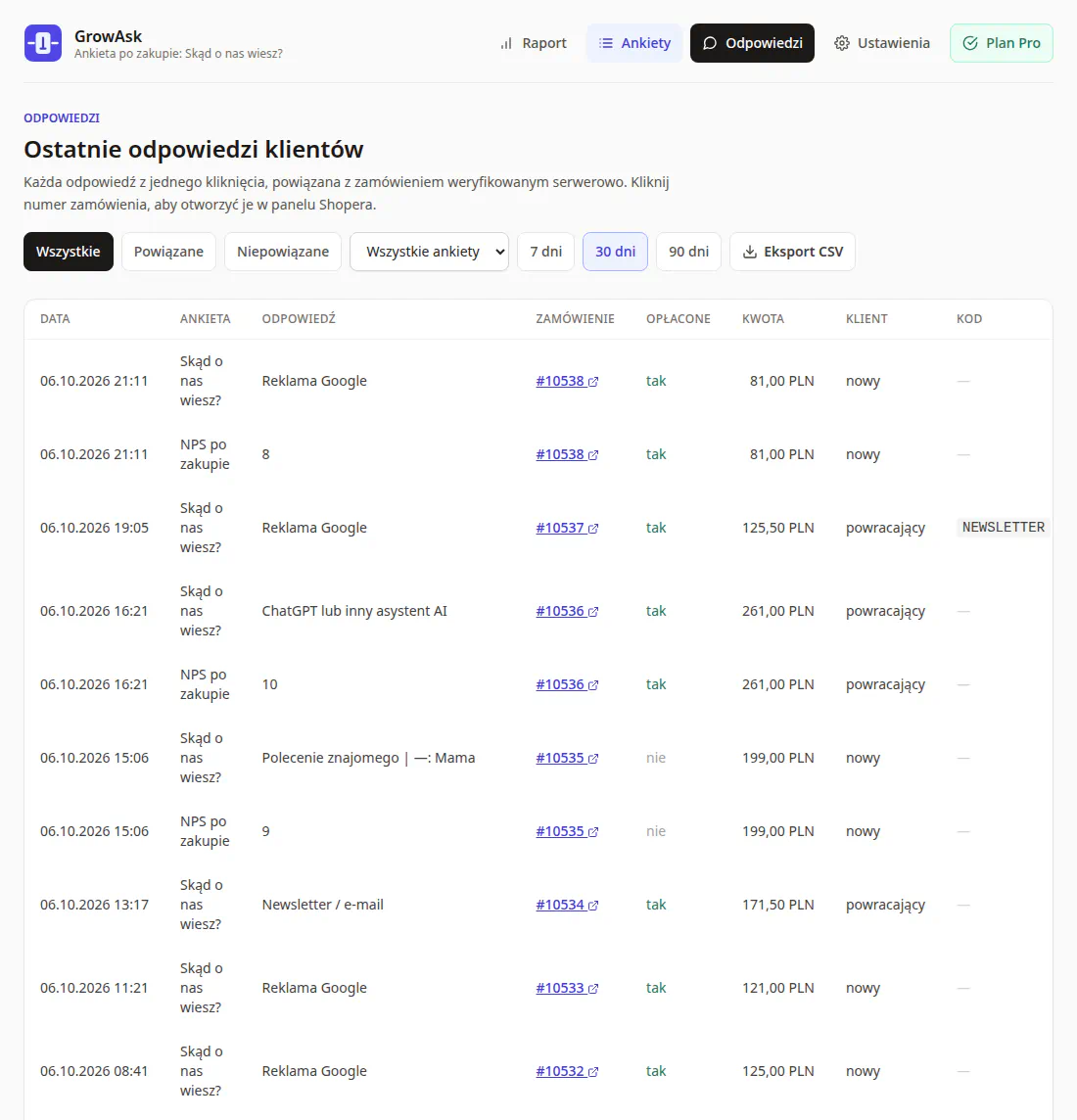Click the amount '125,50 PLN'
The image size is (1077, 1120).
[x=777, y=528]
